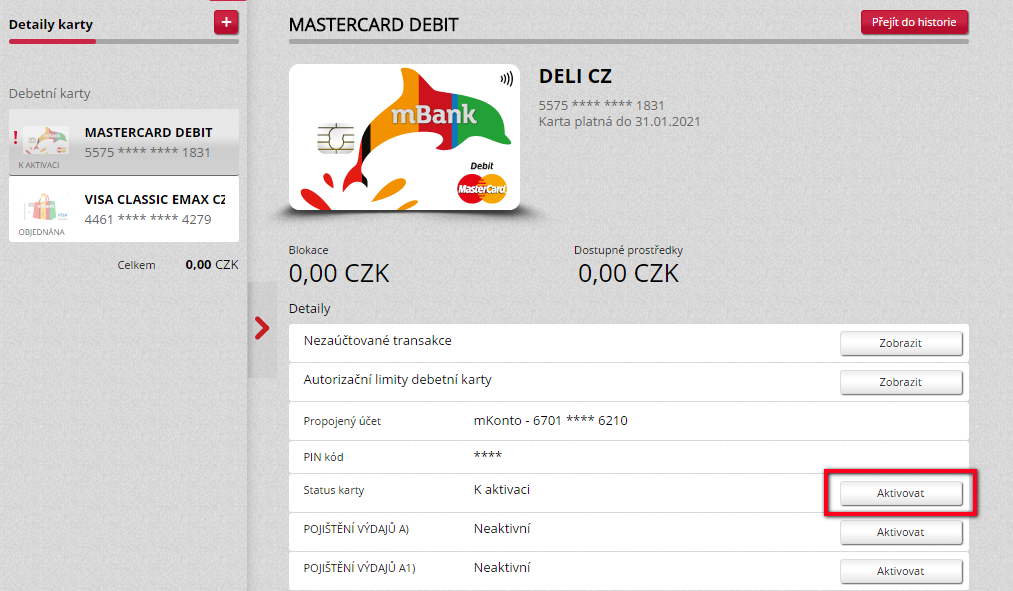Click the Dostupné prostředky label
1013x591 pixels.
(628, 250)
